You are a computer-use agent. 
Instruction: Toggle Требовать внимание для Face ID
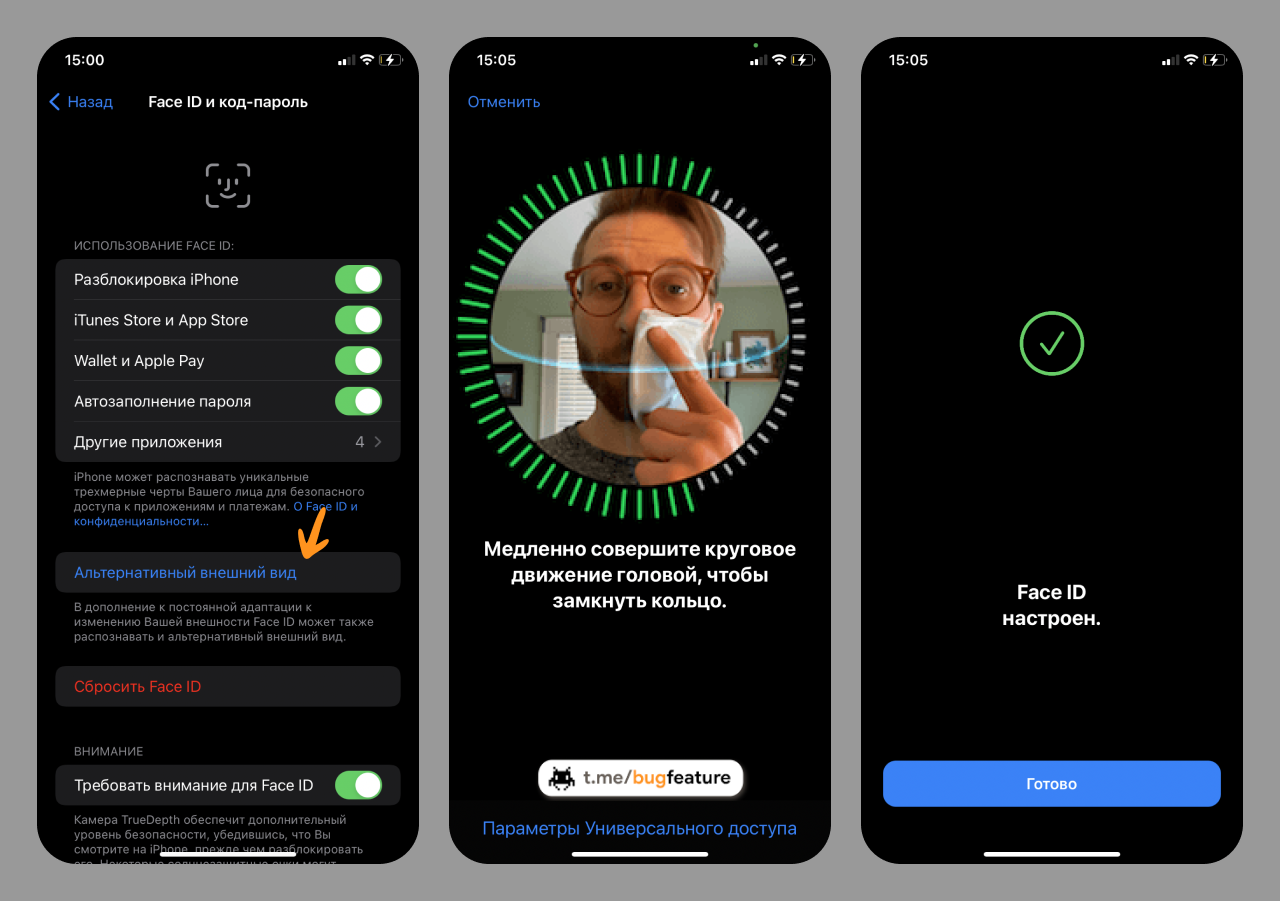point(359,785)
